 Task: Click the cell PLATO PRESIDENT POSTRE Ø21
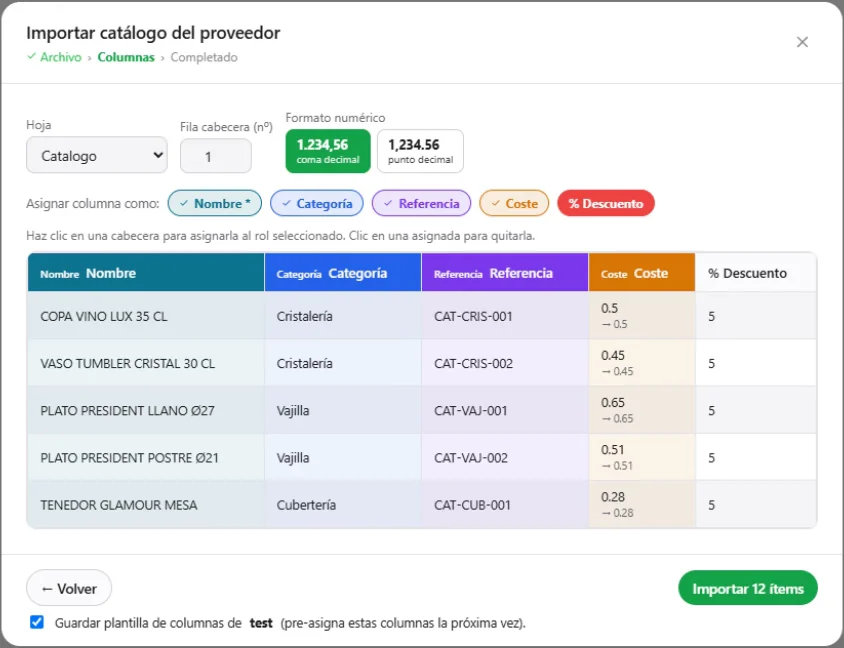point(146,458)
